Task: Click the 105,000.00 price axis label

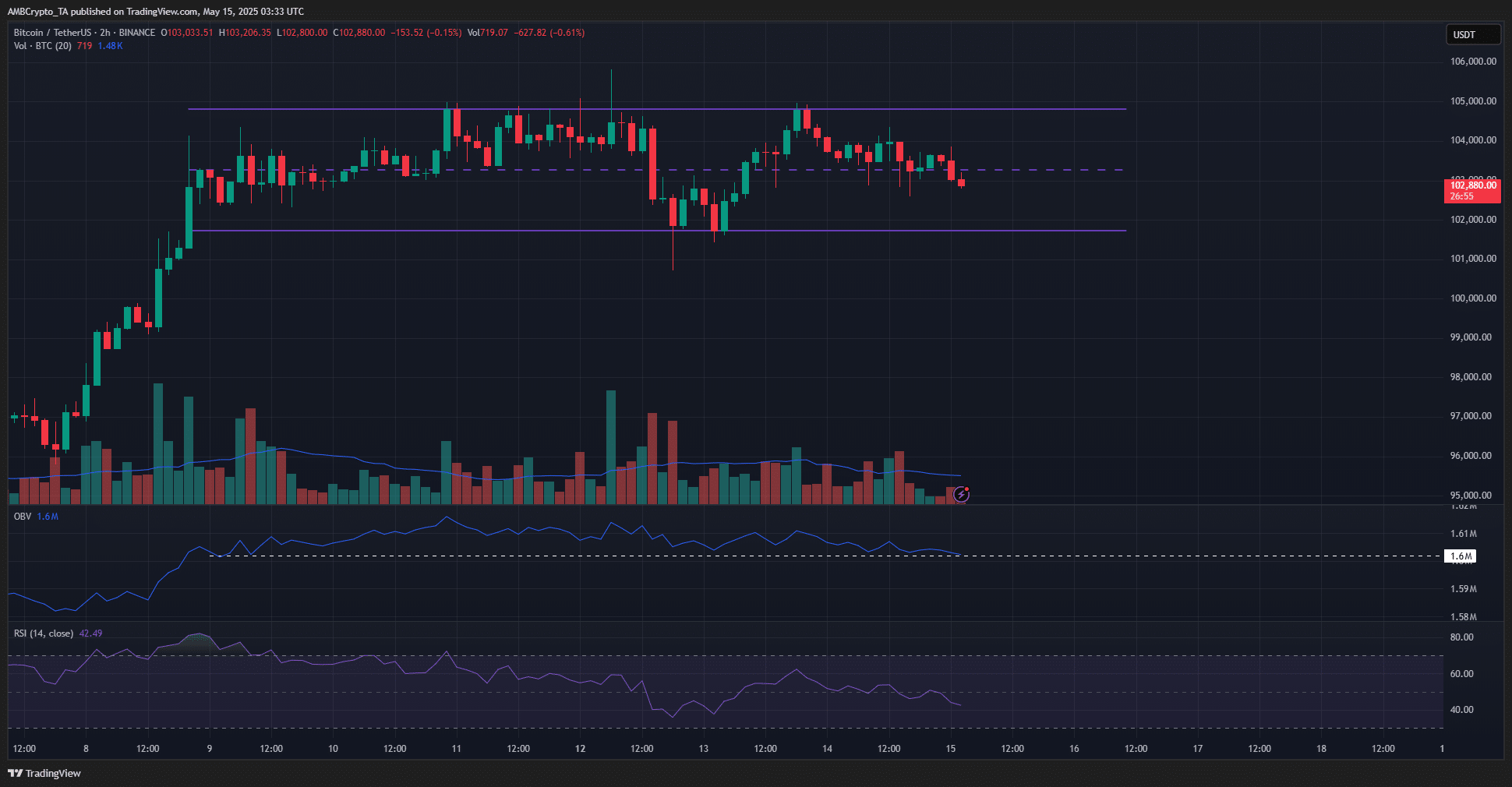Action: [1473, 101]
